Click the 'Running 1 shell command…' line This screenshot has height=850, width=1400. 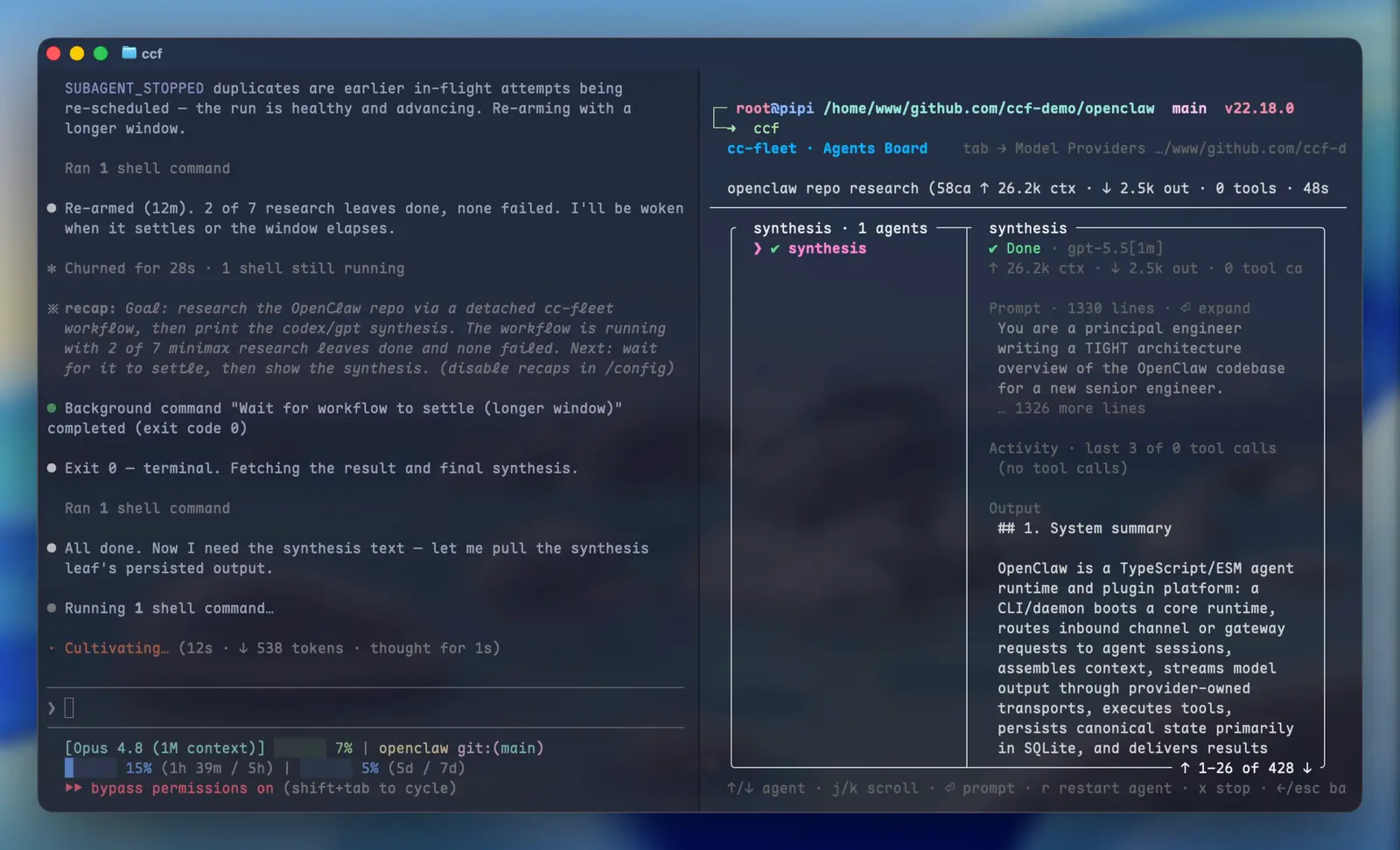point(169,609)
